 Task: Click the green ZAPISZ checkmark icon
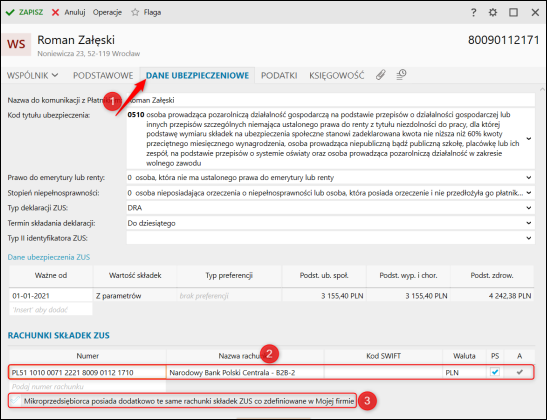tap(10, 13)
